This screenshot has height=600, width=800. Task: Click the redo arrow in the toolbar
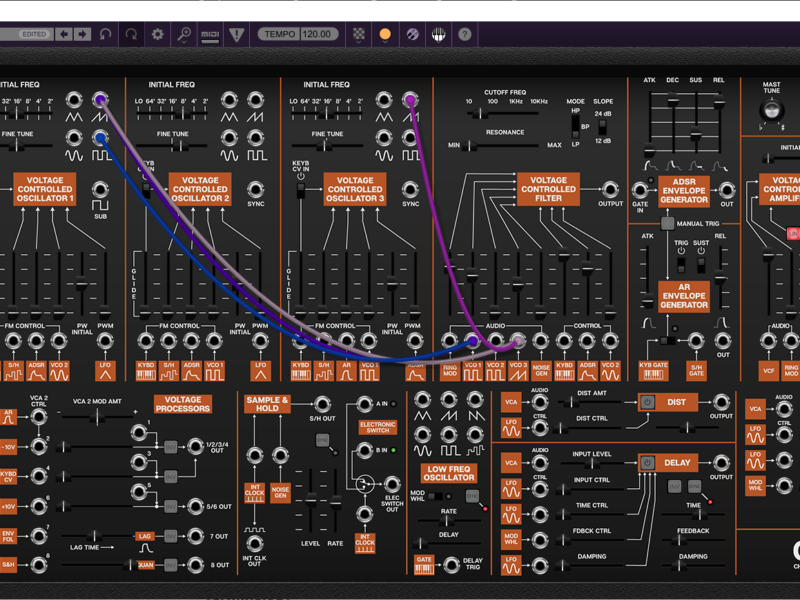[131, 34]
